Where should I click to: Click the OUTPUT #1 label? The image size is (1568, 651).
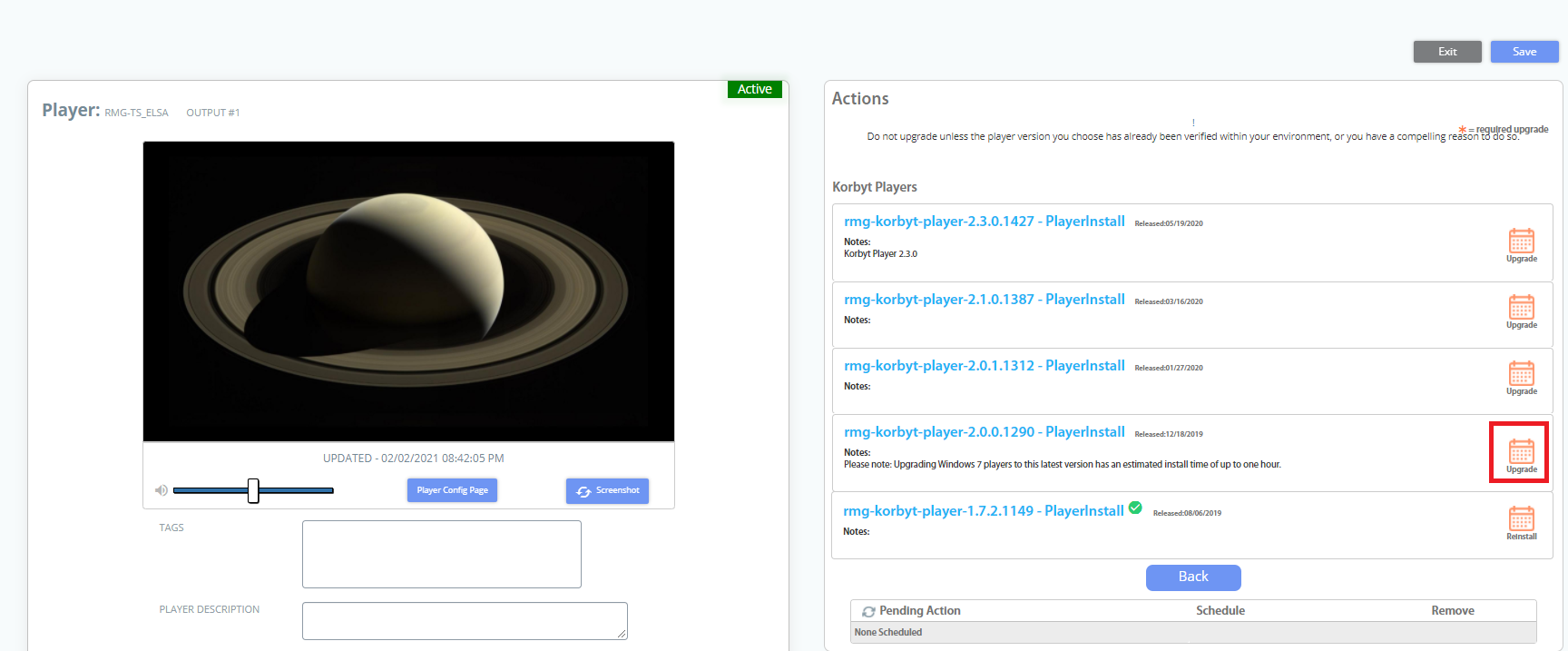tap(213, 113)
